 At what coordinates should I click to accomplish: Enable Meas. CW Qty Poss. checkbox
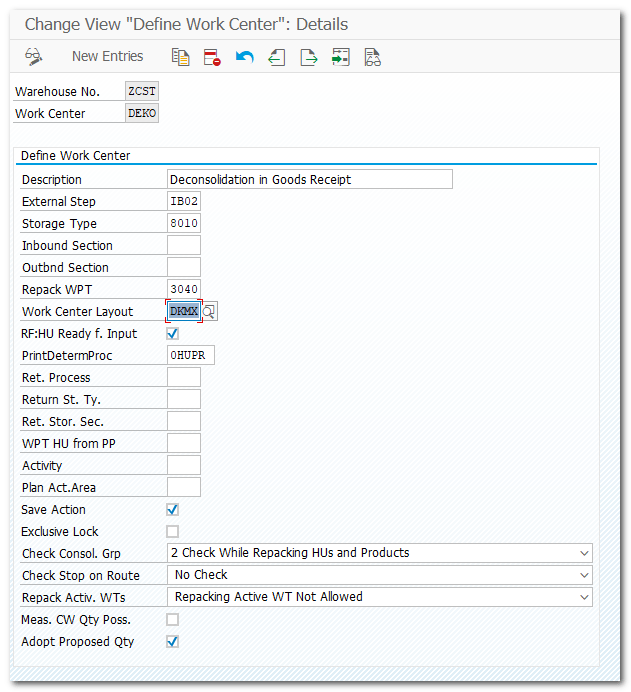(x=172, y=620)
